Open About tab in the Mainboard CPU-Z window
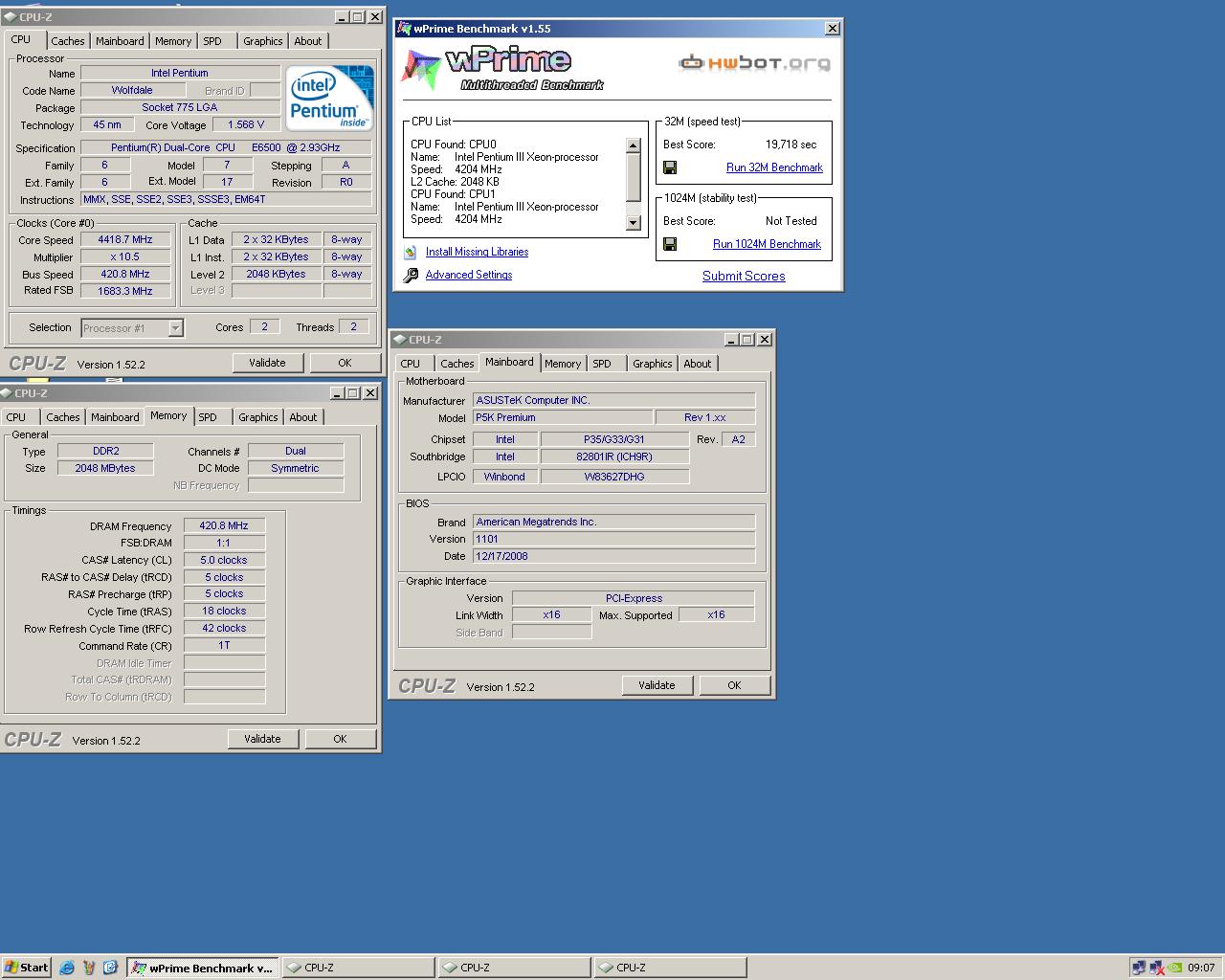This screenshot has height=980, width=1225. coord(698,364)
